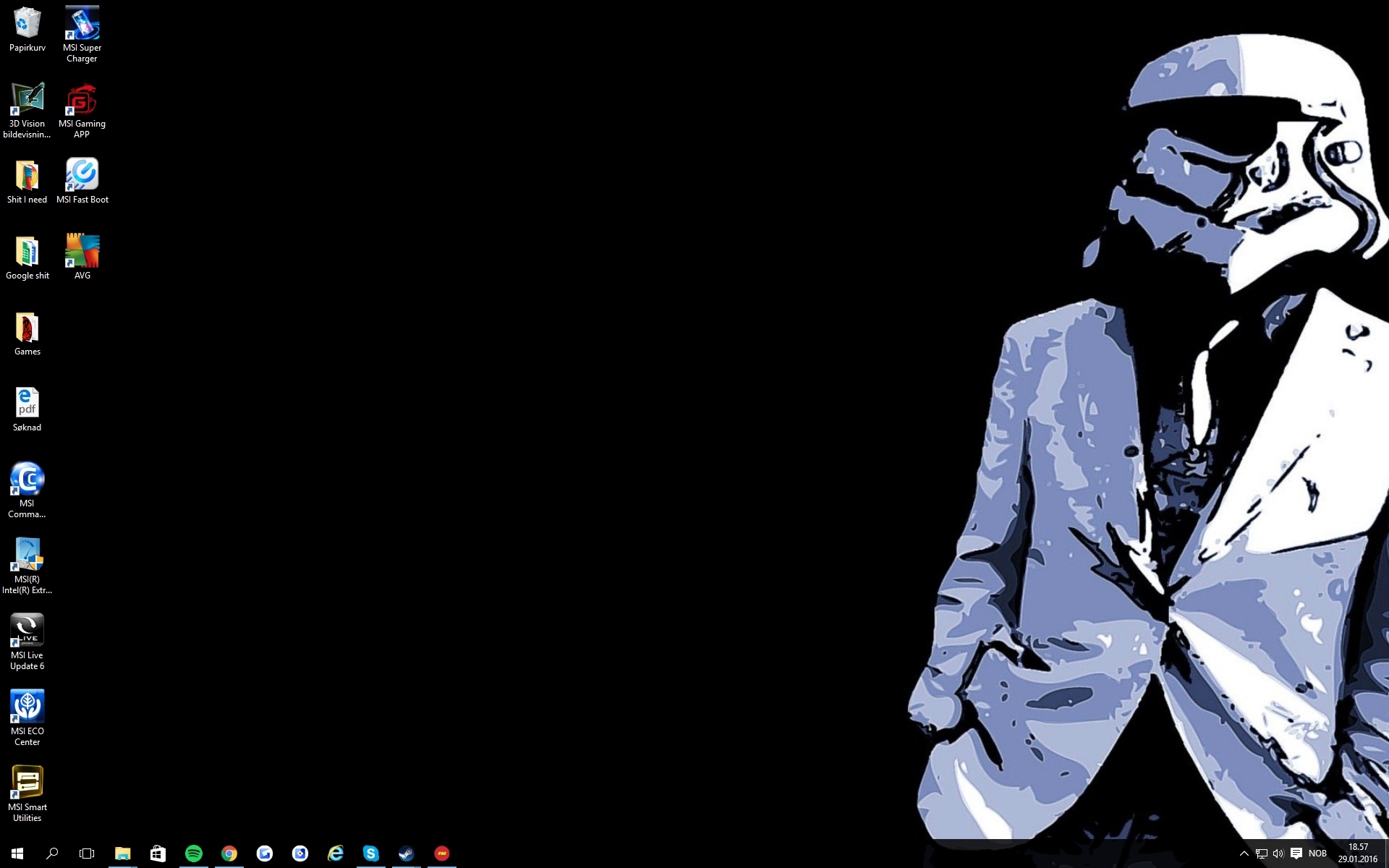1389x868 pixels.
Task: Expand hidden system tray icons
Action: (x=1244, y=854)
